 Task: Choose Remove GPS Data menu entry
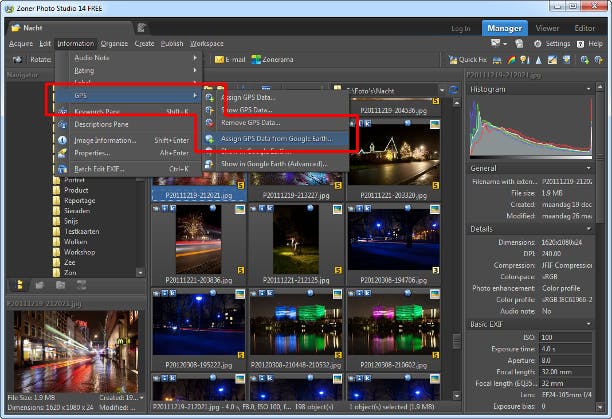[250, 122]
